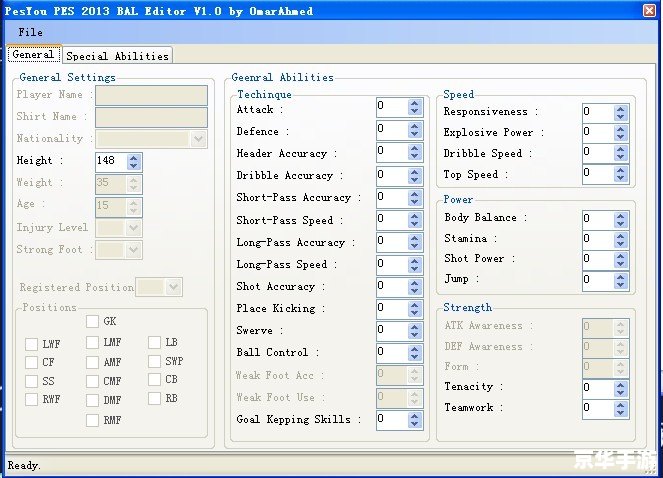The image size is (663, 478).
Task: Increase the Shot Power value
Action: coord(620,256)
